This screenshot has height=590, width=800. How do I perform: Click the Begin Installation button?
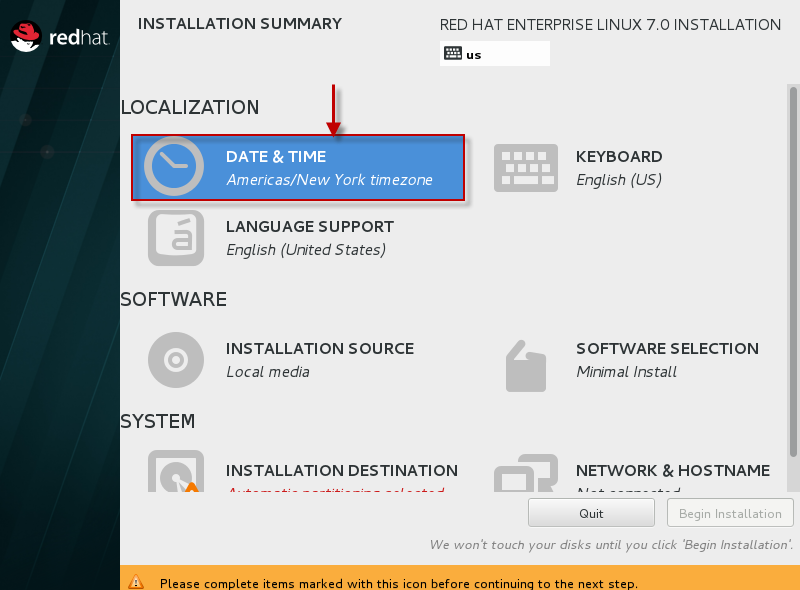point(730,513)
